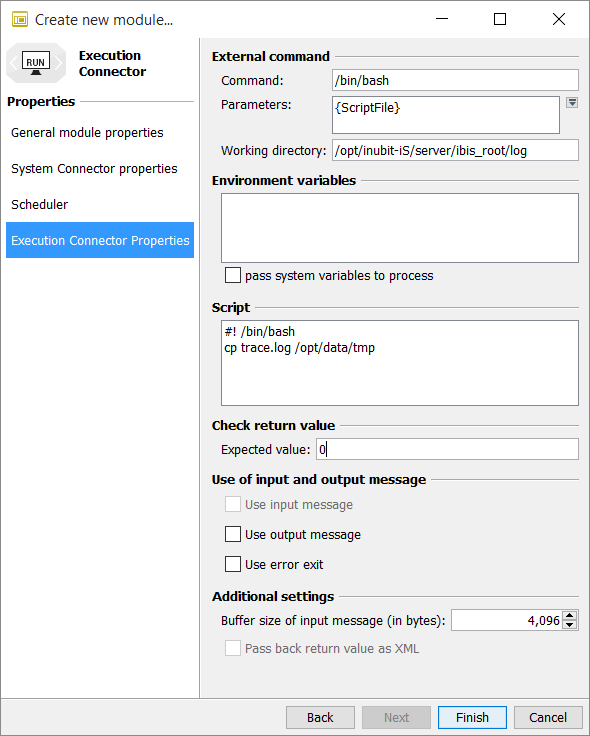590x736 pixels.
Task: Increase buffer size with up arrow
Action: point(570,616)
